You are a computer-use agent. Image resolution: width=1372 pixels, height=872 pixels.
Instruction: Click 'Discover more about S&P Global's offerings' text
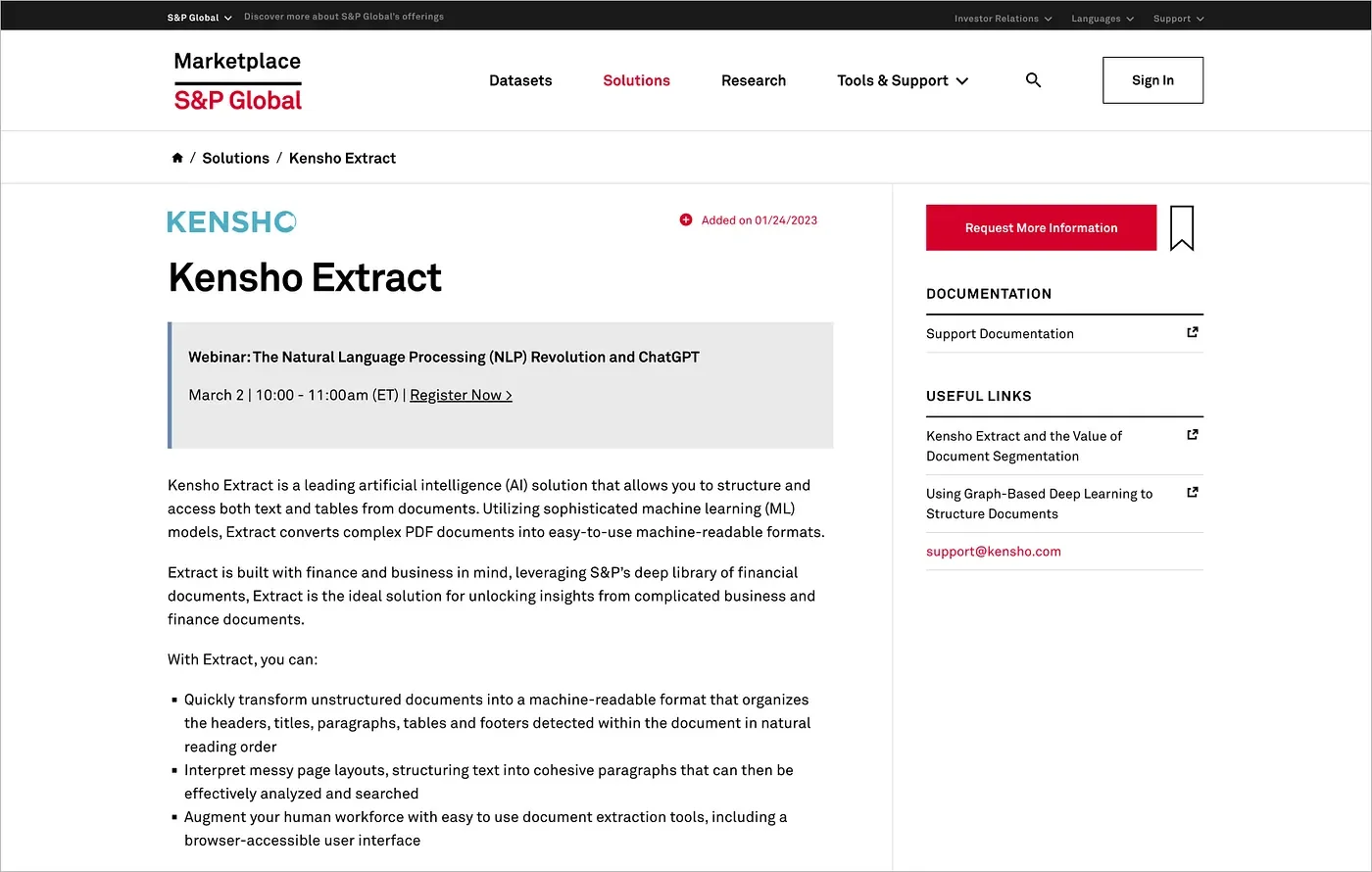[x=344, y=17]
